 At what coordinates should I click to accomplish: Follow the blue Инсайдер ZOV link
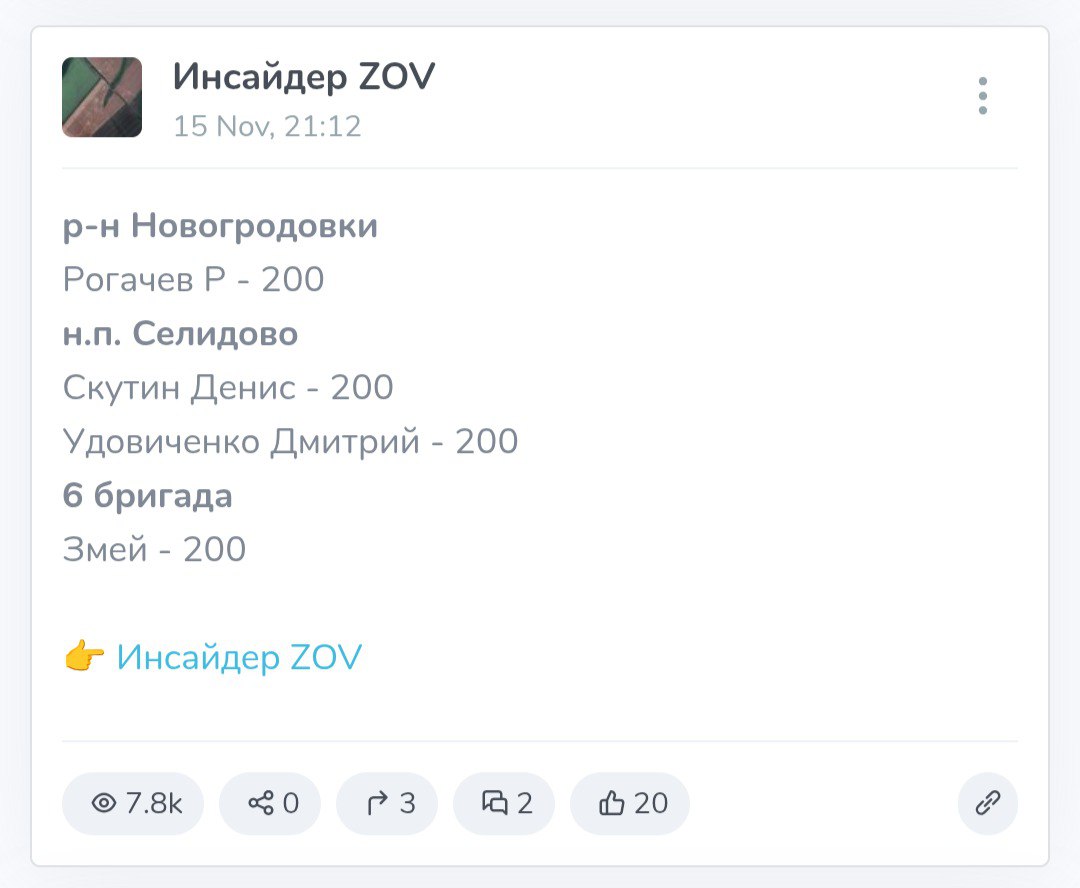tap(239, 657)
